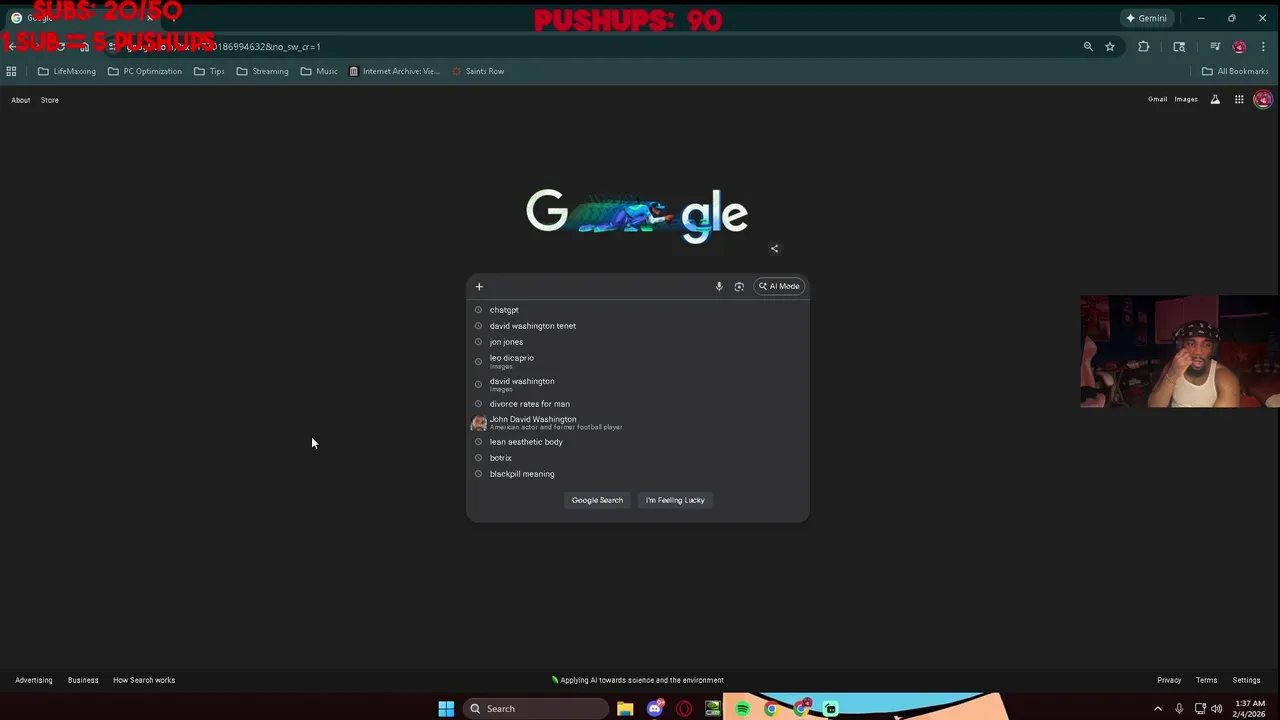Open Internet Archive bookmark

394,71
